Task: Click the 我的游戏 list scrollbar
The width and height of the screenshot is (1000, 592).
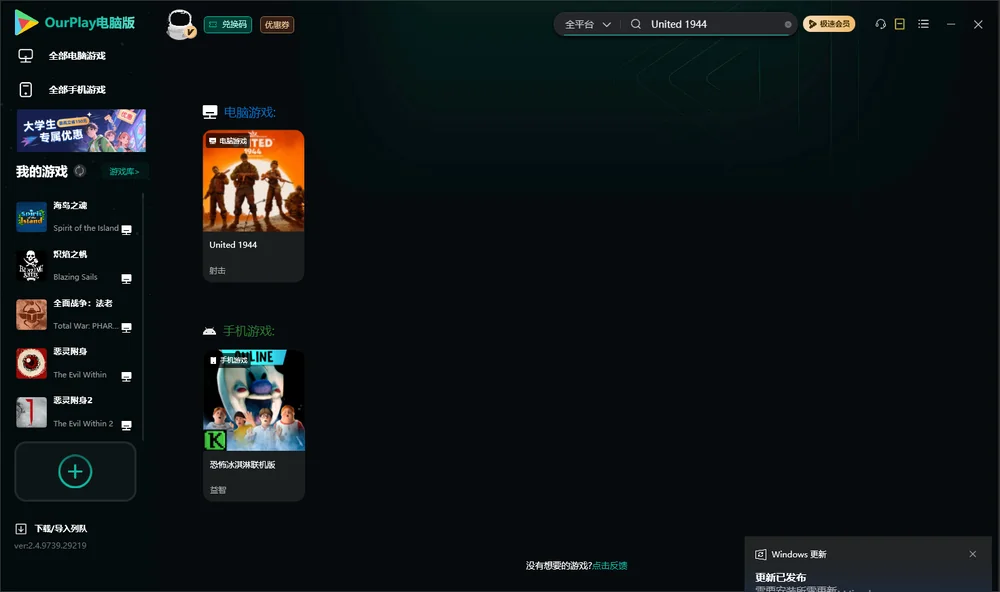Action: pyautogui.click(x=143, y=316)
